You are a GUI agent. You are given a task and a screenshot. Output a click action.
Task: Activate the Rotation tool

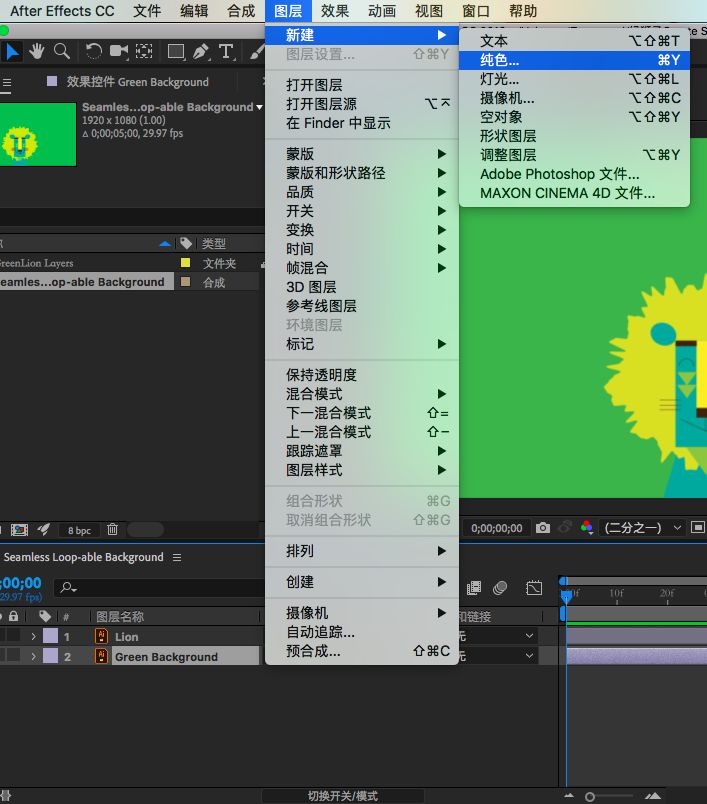[94, 51]
